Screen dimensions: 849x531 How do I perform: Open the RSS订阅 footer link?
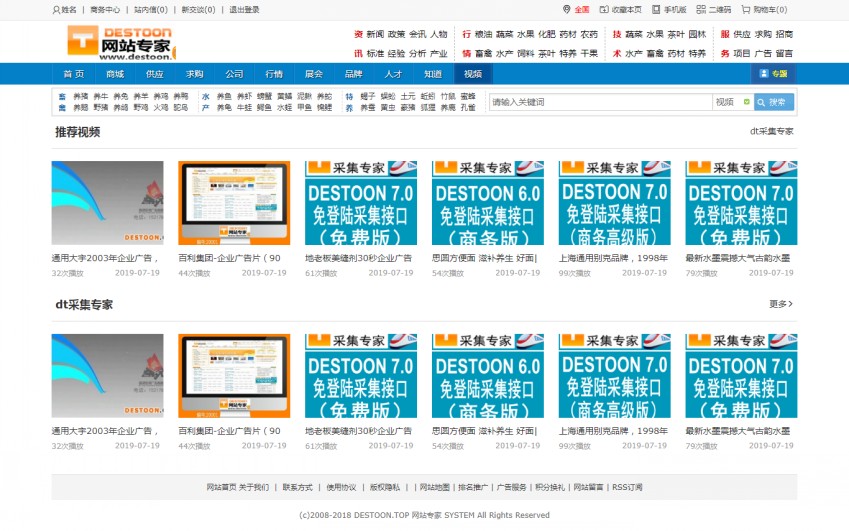627,487
